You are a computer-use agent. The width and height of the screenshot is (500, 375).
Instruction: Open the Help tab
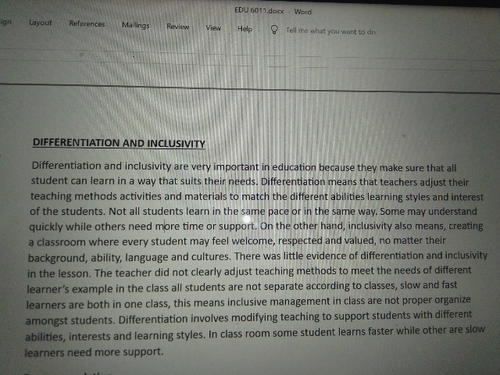click(245, 29)
